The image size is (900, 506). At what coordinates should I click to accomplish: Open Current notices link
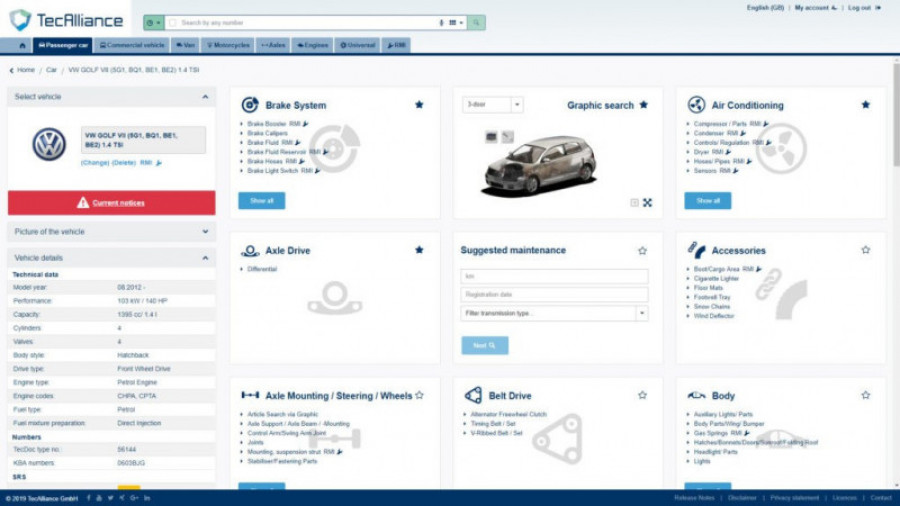coord(119,203)
